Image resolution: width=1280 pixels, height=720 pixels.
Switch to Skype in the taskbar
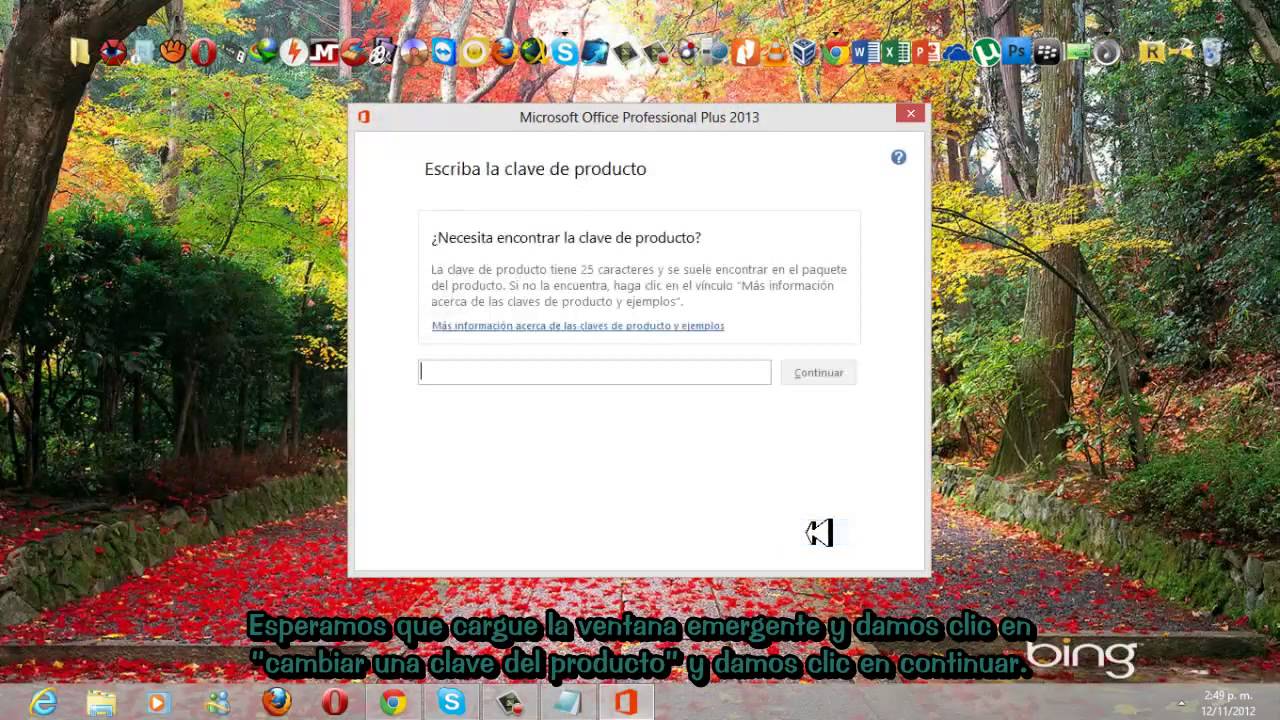tap(451, 702)
